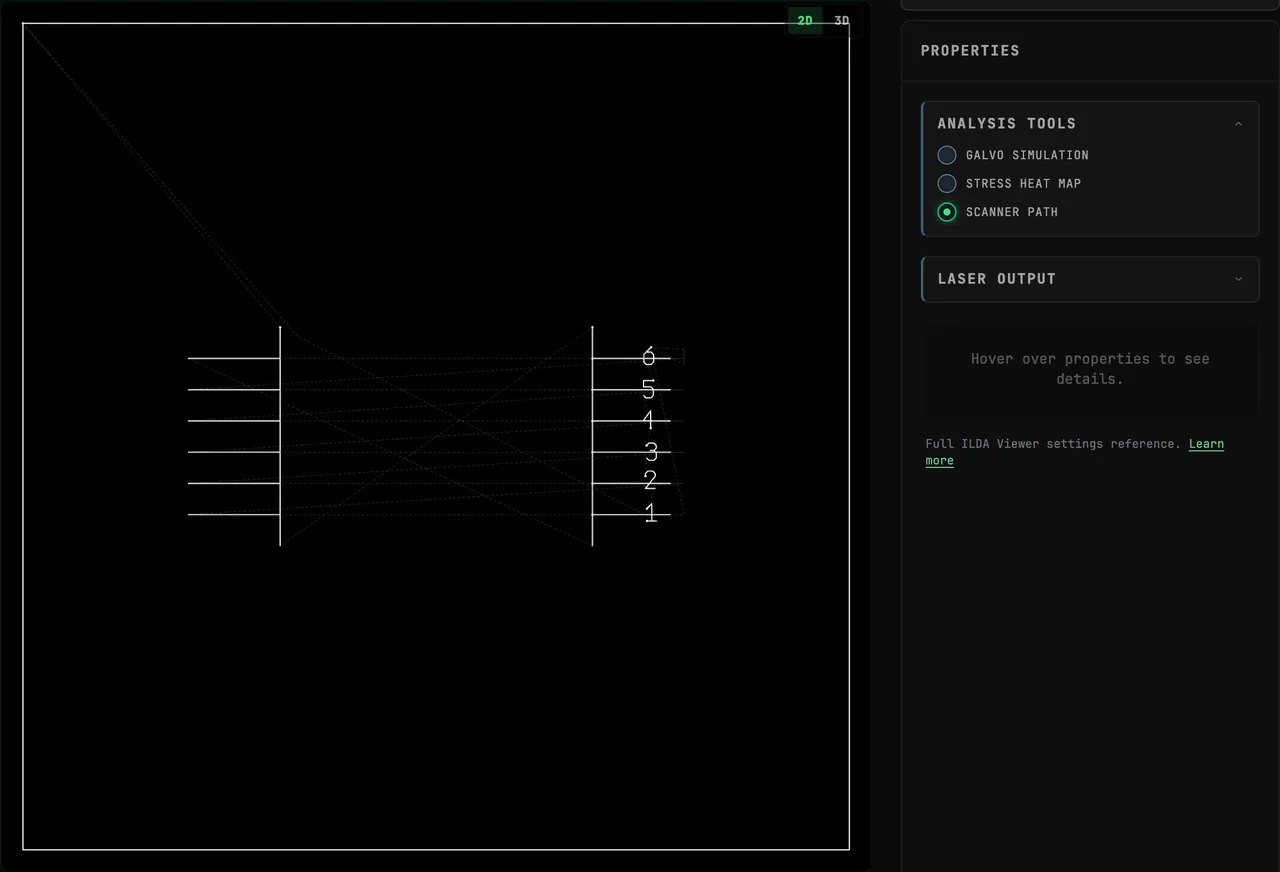
Task: Click the 'Full ILDA Viewer settings reference' text
Action: point(1053,444)
